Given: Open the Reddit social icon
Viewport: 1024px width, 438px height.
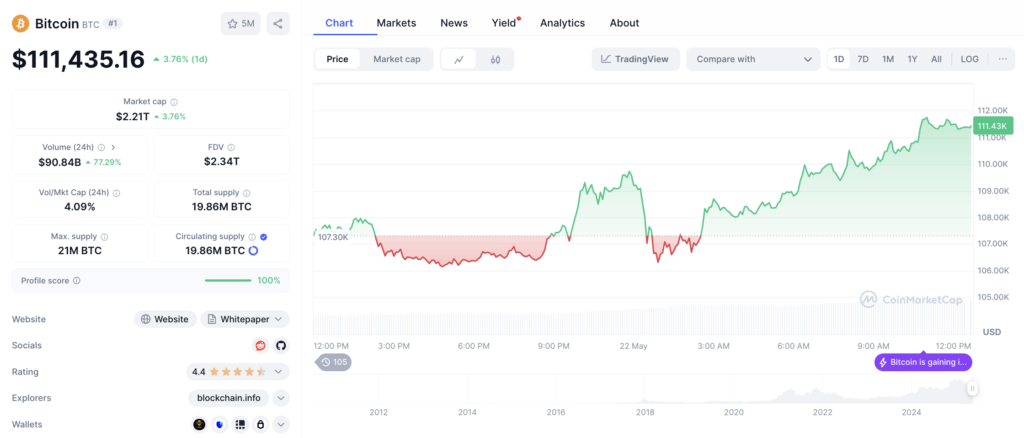Looking at the screenshot, I should point(261,345).
